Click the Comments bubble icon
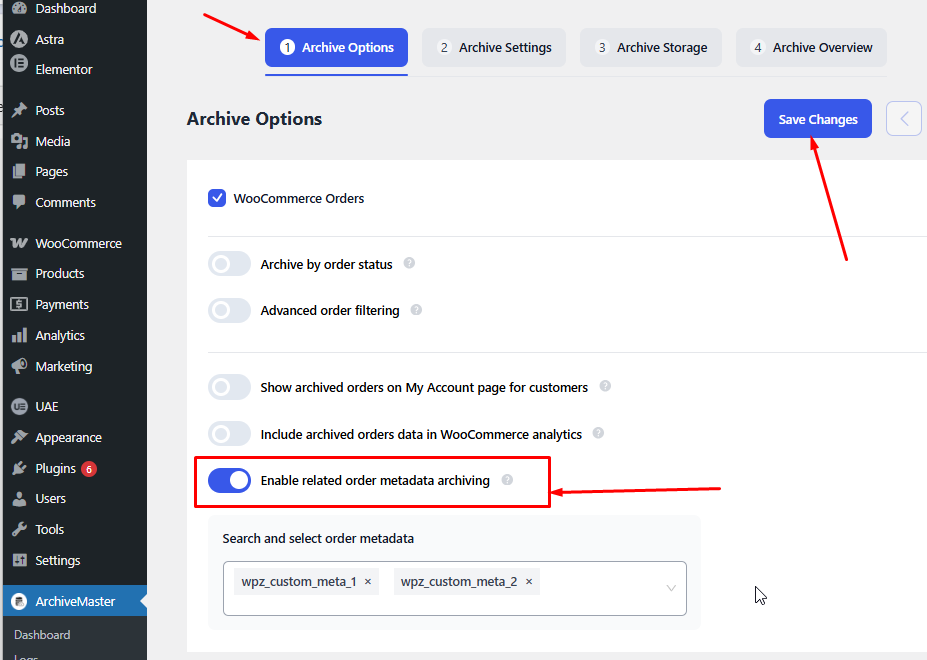The image size is (927, 660). (20, 202)
